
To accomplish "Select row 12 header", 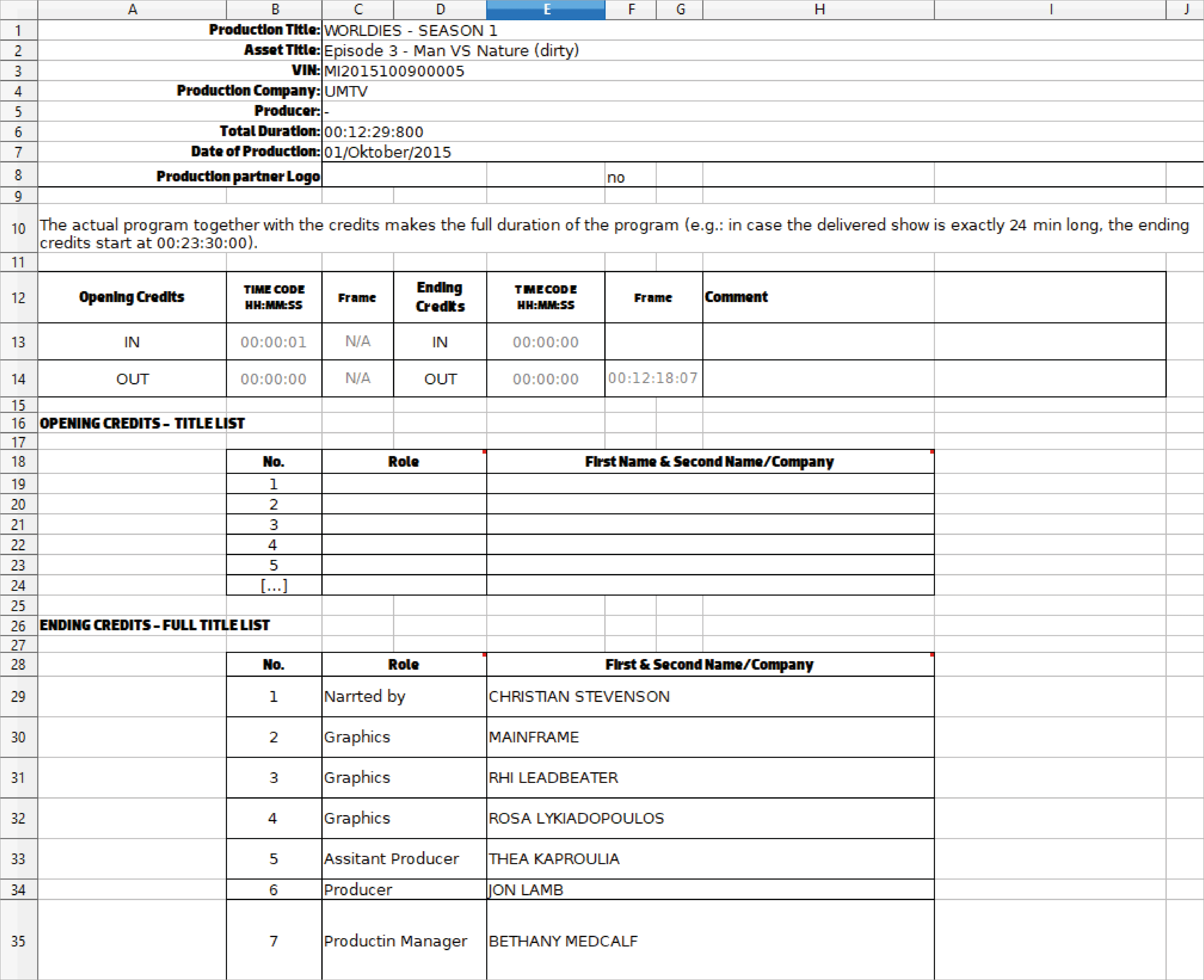I will point(18,298).
